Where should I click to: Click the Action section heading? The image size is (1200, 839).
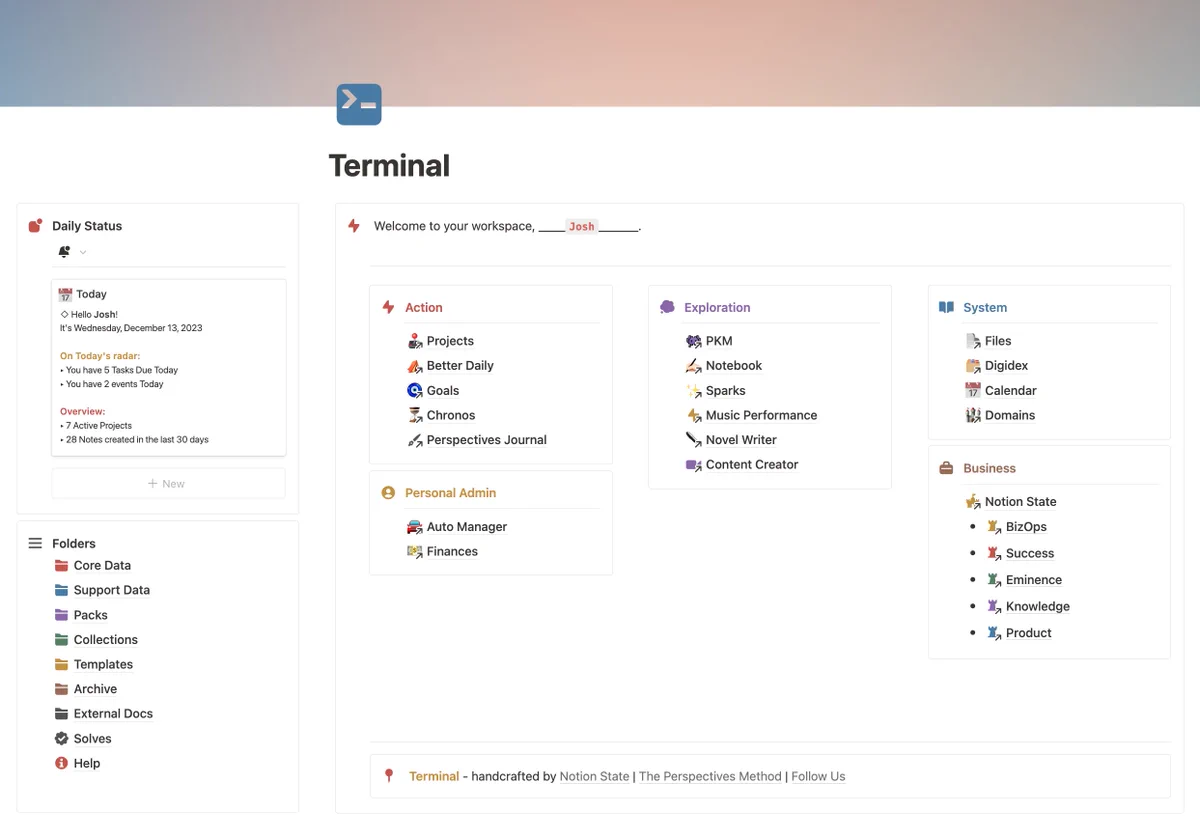coord(424,308)
